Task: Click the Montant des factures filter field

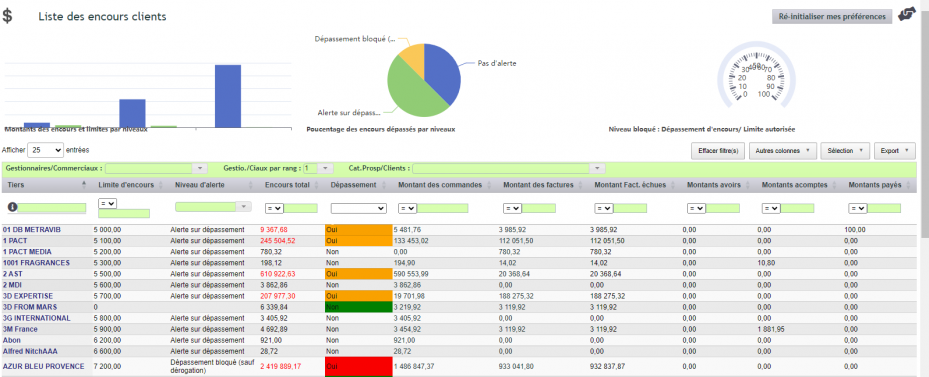Action: click(x=539, y=209)
